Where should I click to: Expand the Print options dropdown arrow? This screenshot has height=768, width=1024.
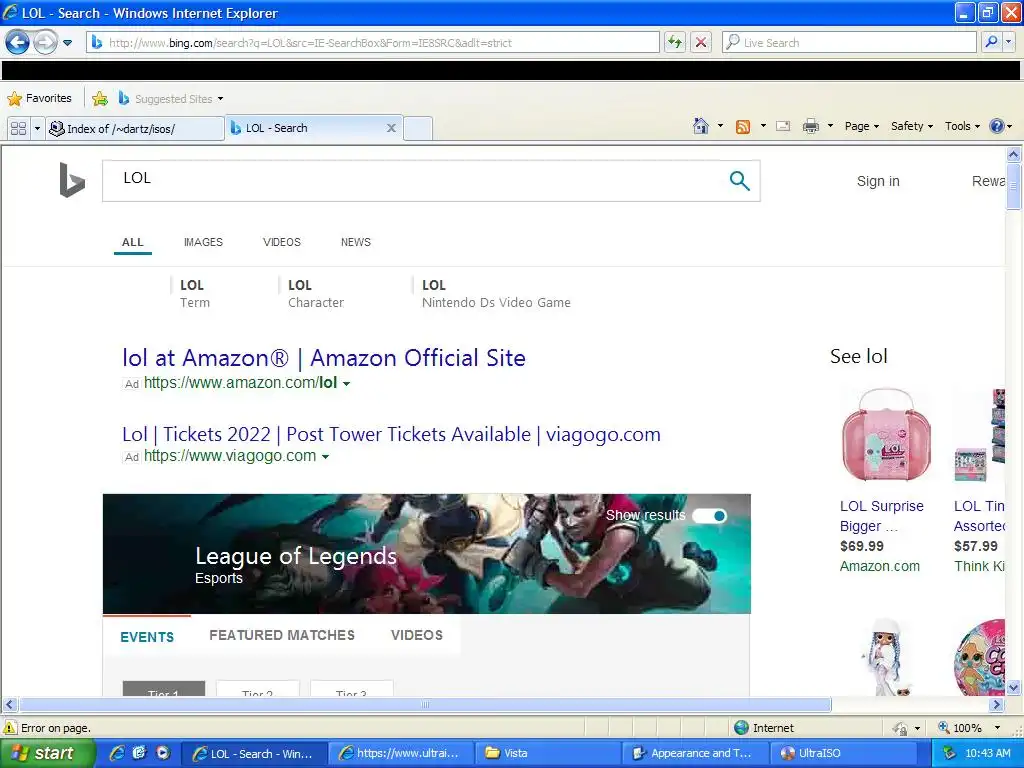830,126
